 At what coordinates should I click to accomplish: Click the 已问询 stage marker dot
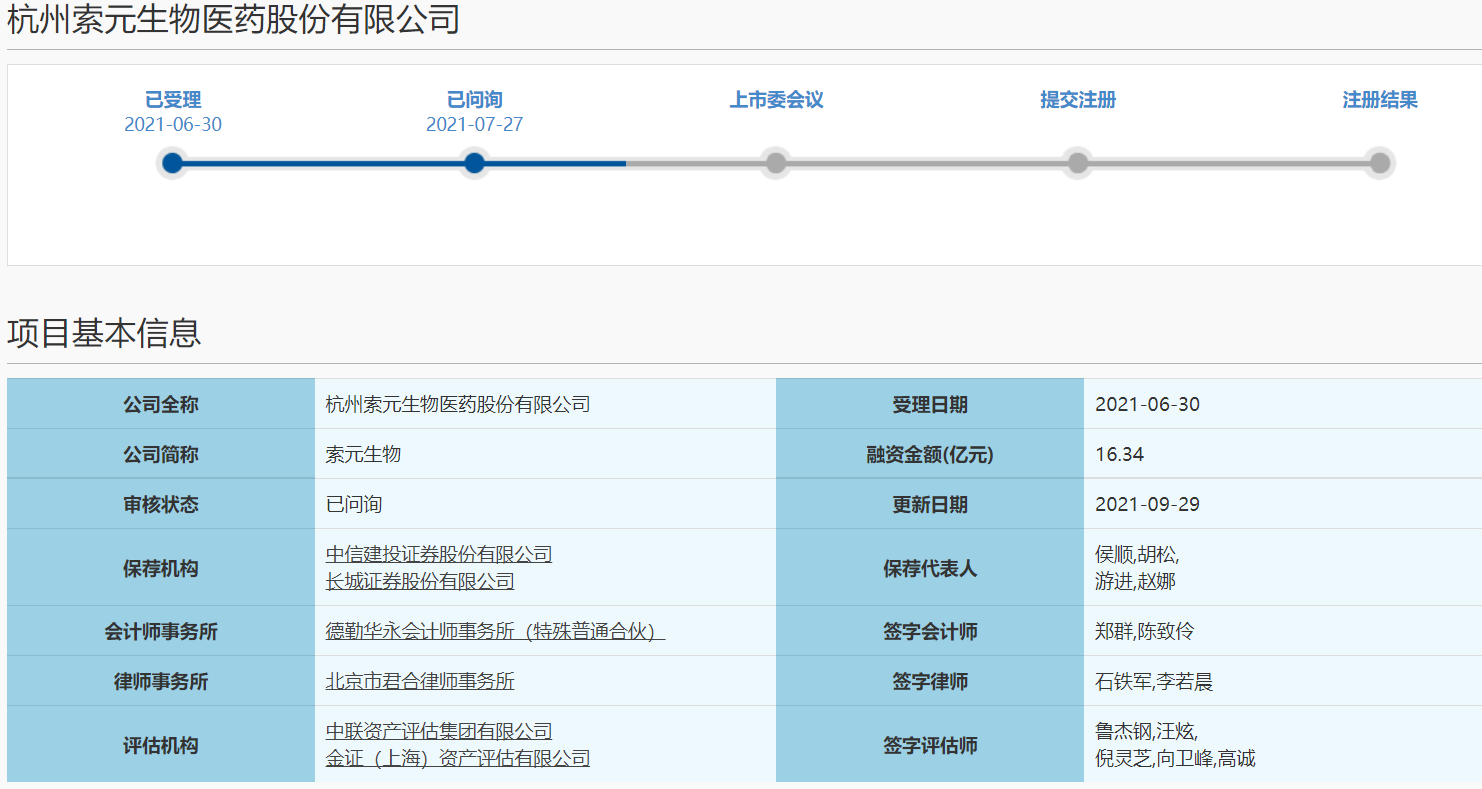click(475, 163)
